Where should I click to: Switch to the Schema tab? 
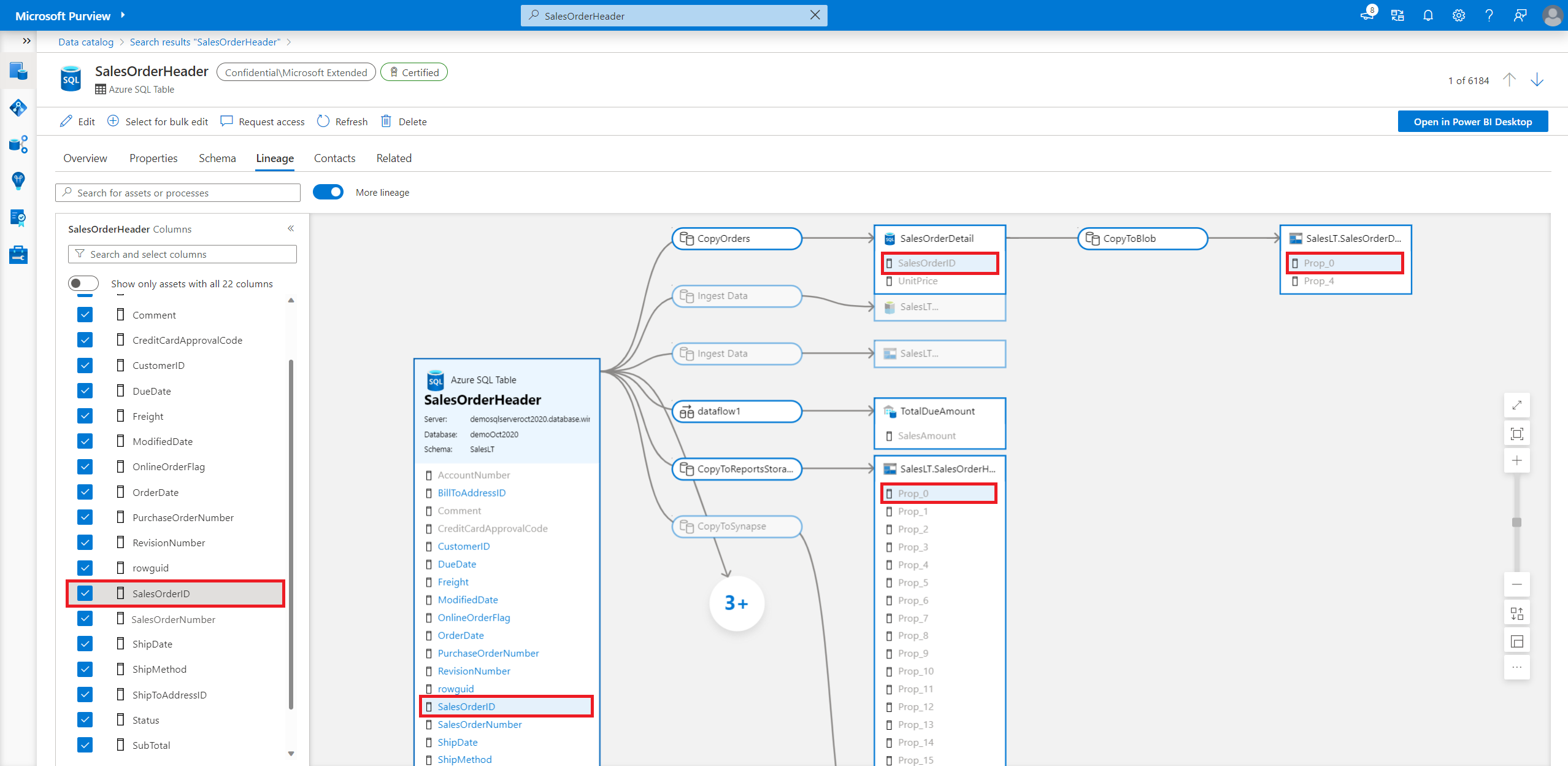pos(217,158)
